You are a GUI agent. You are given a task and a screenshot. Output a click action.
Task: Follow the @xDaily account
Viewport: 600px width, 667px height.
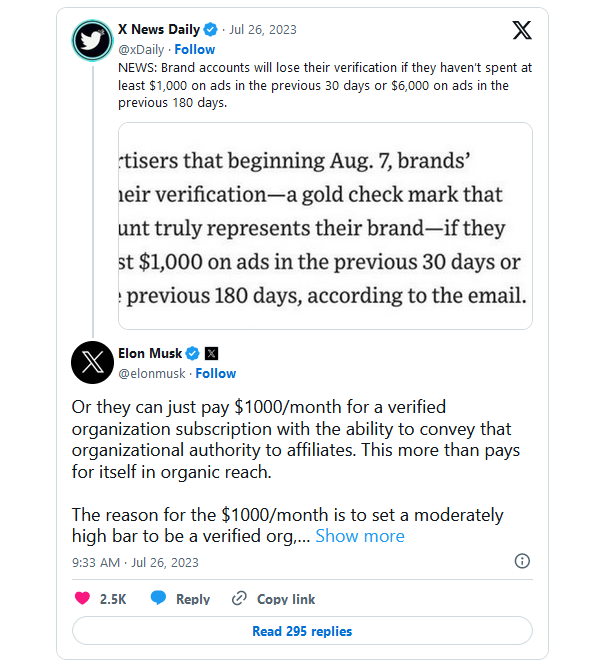coord(195,49)
